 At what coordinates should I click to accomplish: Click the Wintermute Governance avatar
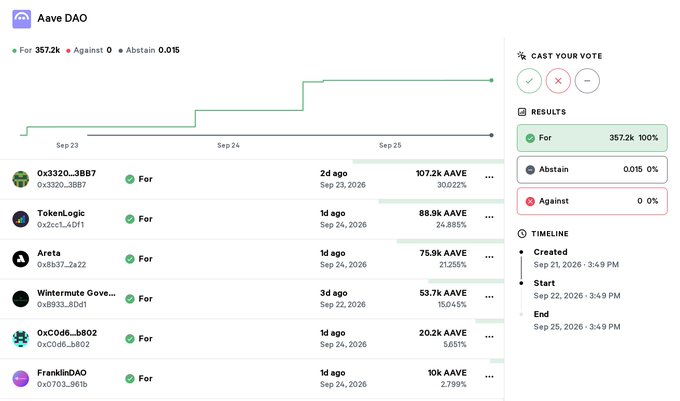20,299
